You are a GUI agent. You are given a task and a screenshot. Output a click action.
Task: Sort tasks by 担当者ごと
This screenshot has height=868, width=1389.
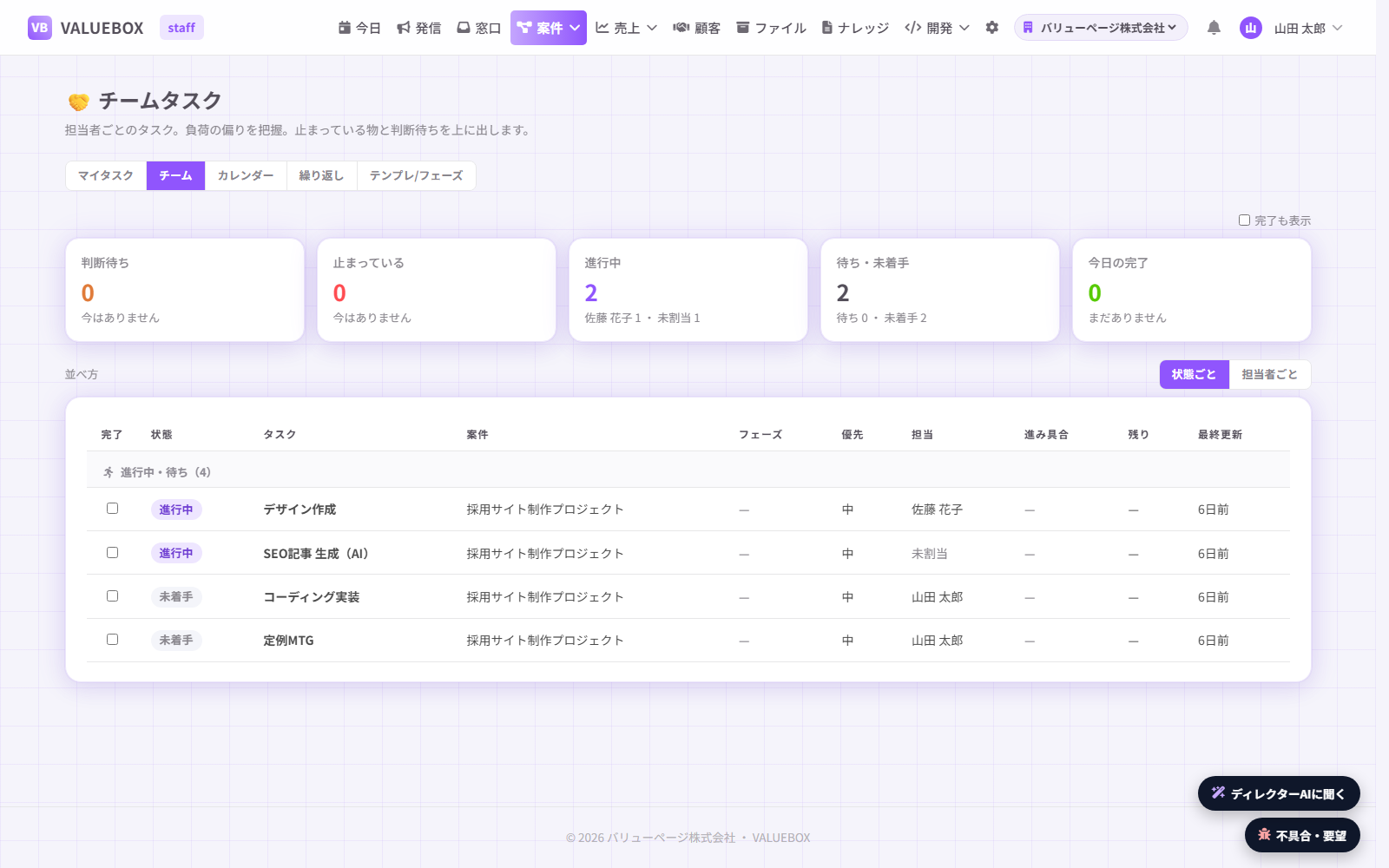tap(1269, 374)
